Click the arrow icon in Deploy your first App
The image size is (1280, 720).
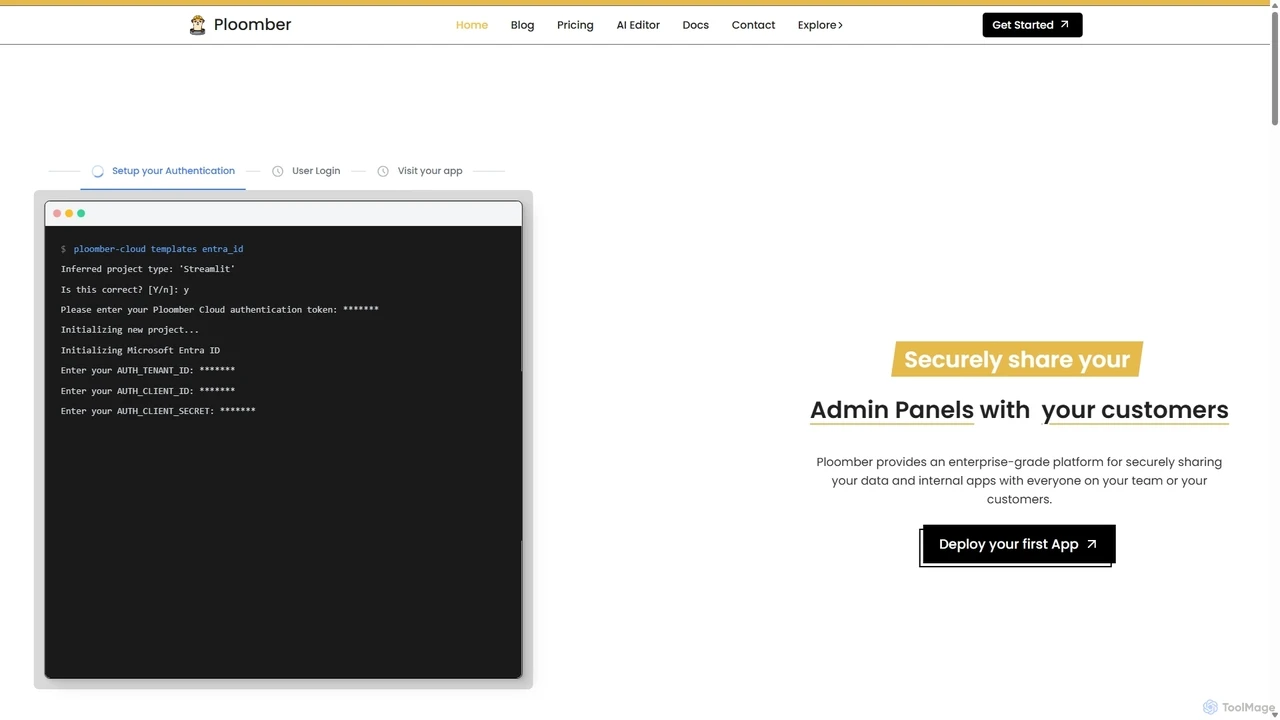point(1092,544)
